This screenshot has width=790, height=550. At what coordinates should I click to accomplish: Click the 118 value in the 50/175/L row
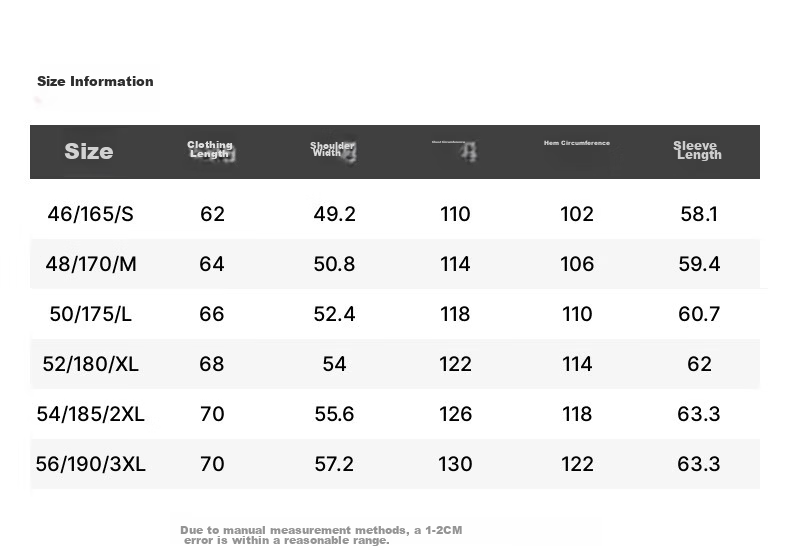[455, 314]
